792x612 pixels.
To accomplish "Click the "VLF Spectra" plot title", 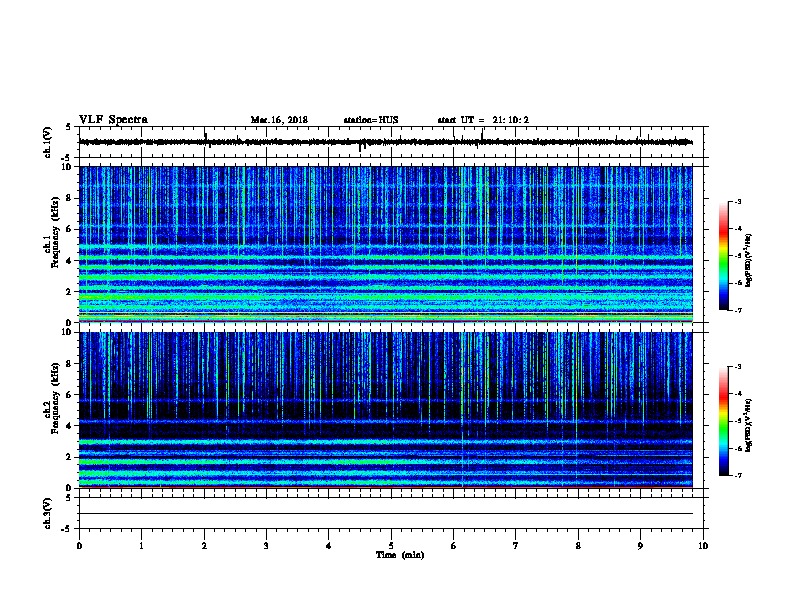I will point(113,120).
